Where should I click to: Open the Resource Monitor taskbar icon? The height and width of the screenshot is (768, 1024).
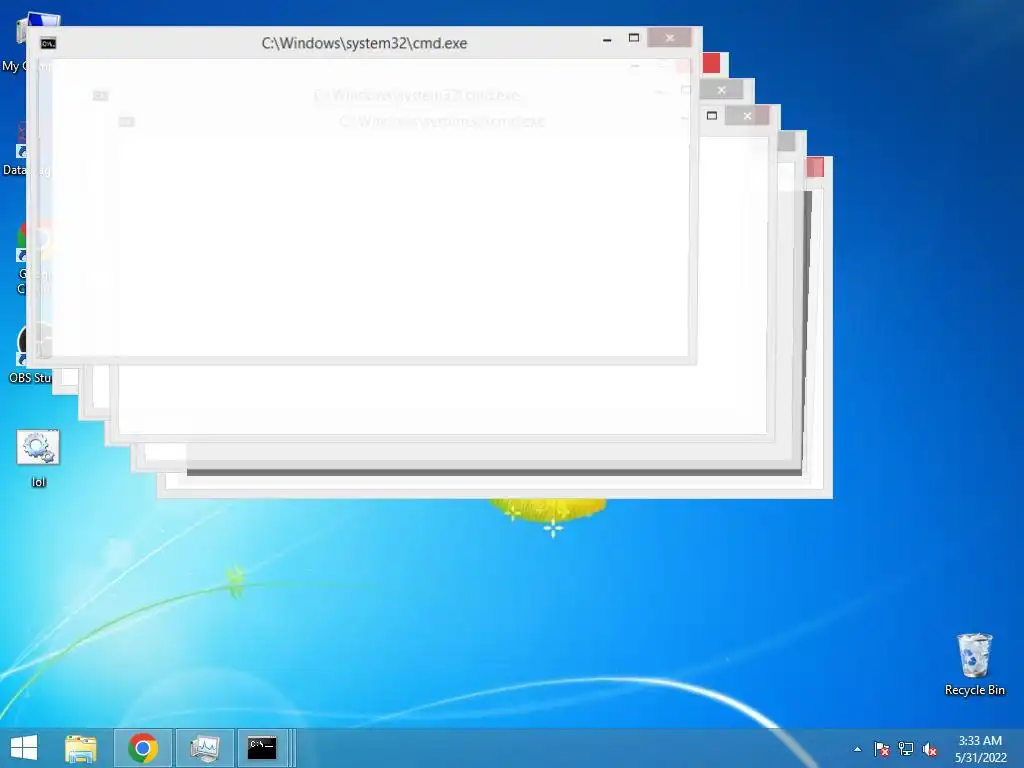point(204,748)
